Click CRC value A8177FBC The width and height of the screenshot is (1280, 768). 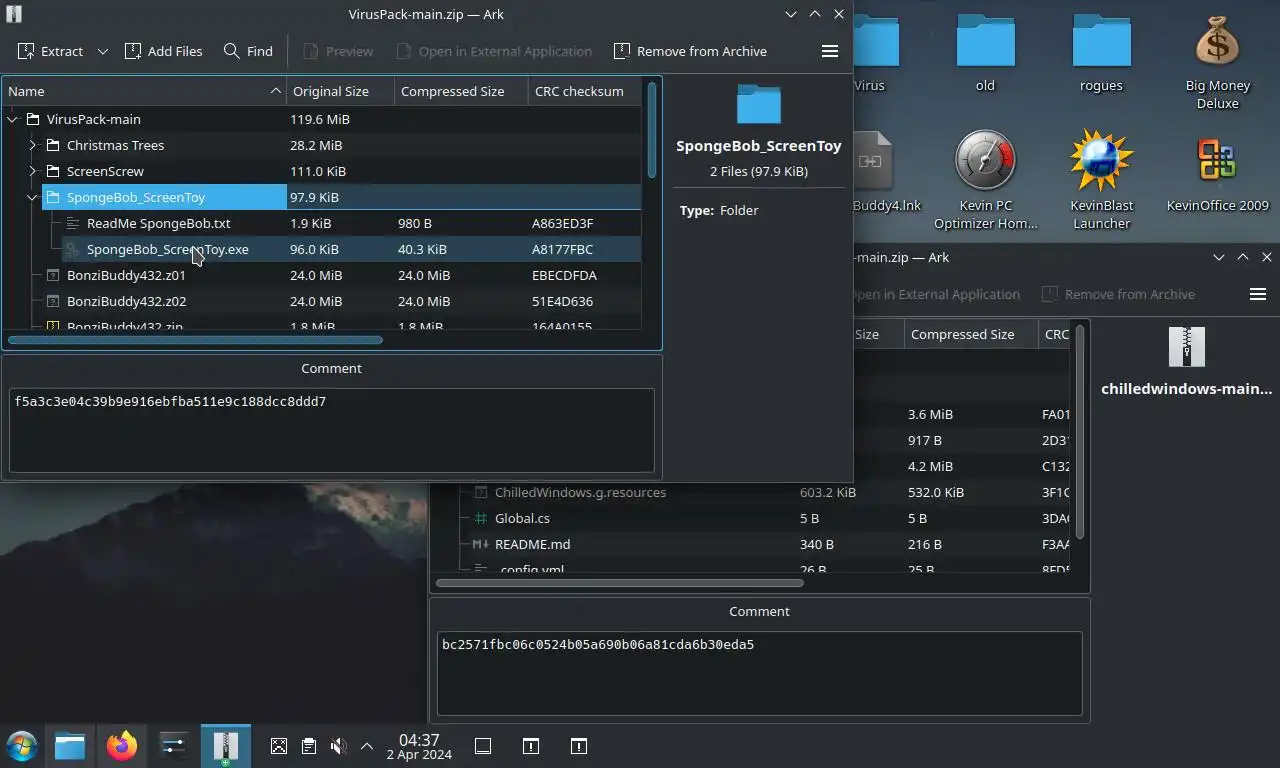[x=563, y=249]
